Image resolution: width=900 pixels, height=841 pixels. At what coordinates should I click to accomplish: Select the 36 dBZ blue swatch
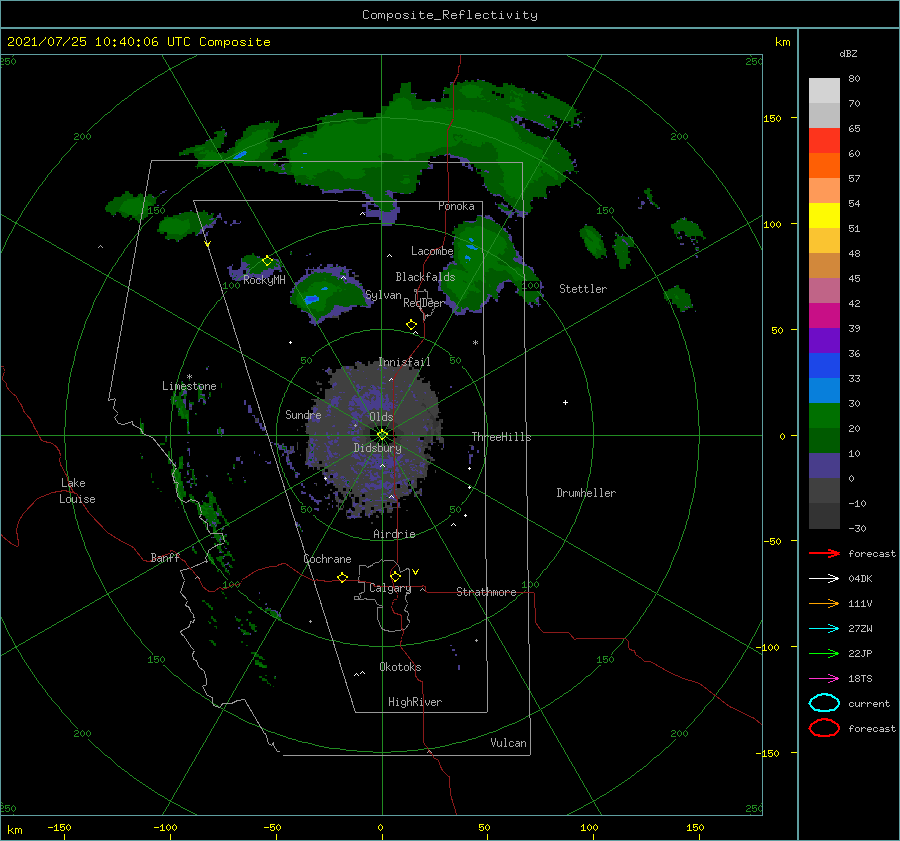824,365
